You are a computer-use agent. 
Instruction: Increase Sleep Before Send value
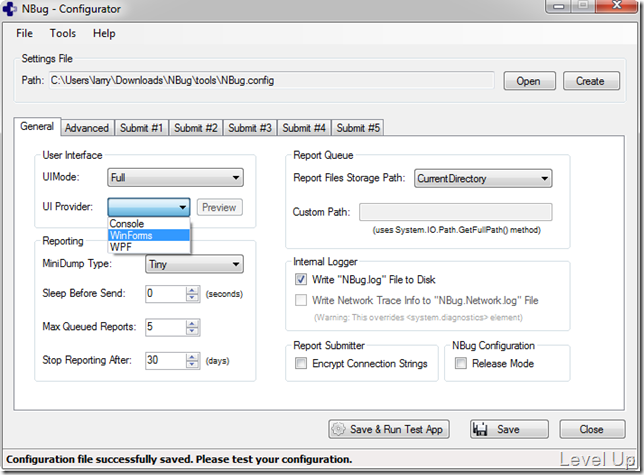(192, 290)
